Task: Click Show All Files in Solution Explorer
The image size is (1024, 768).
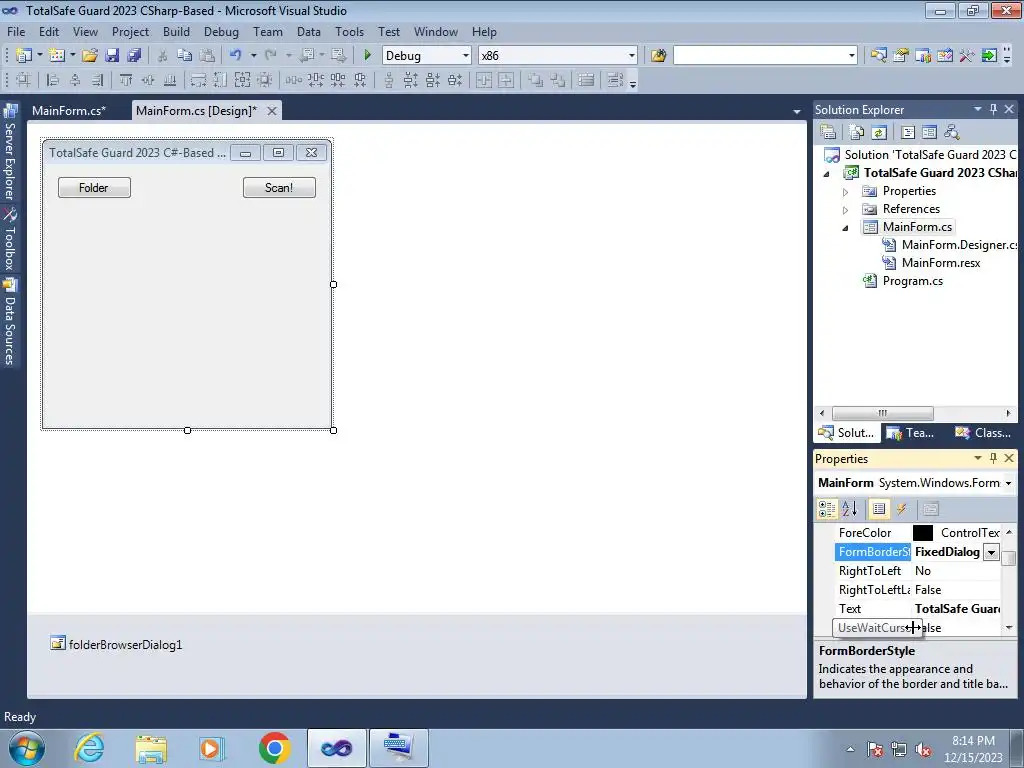Action: (857, 132)
